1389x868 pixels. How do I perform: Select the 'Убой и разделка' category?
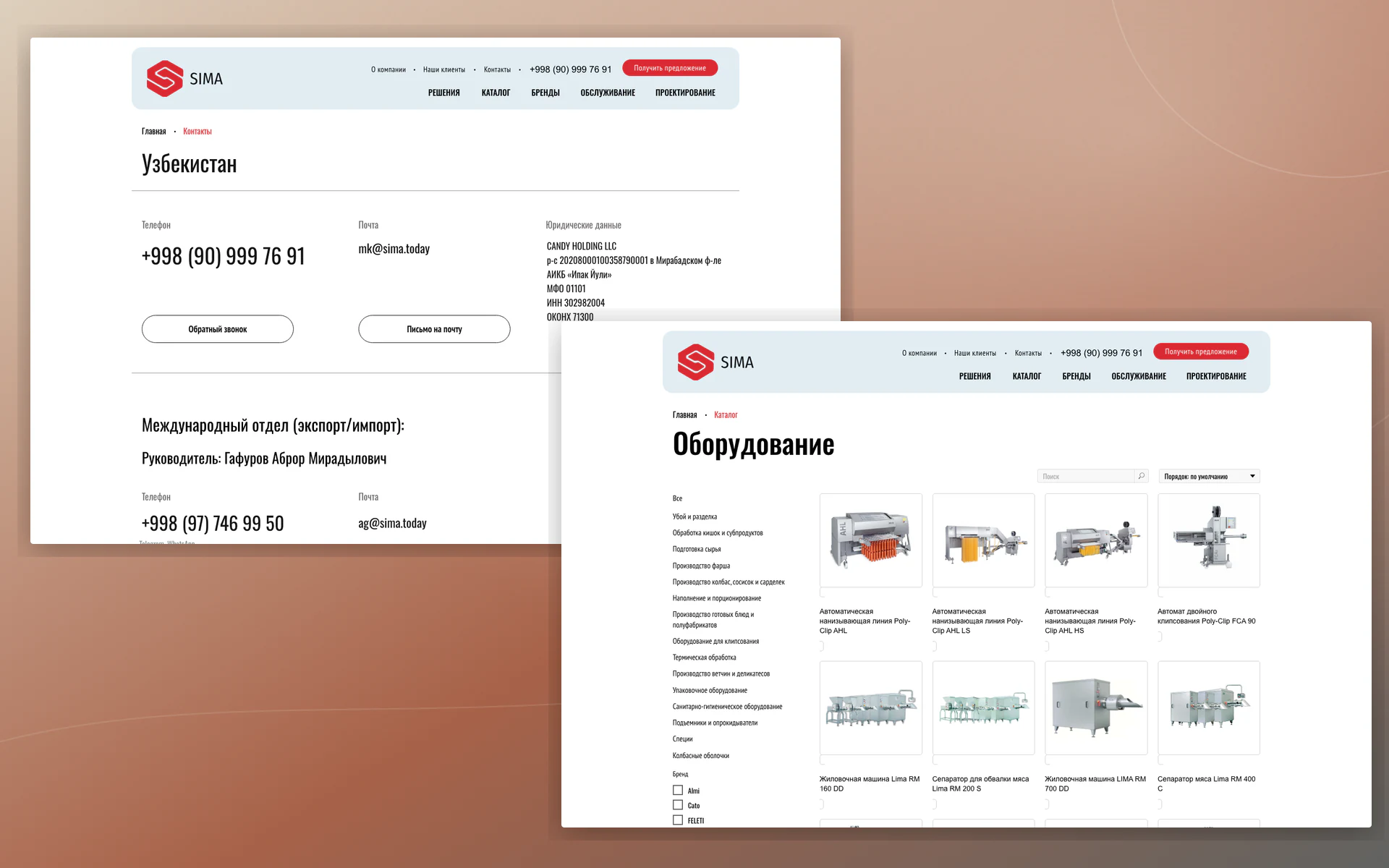(694, 516)
